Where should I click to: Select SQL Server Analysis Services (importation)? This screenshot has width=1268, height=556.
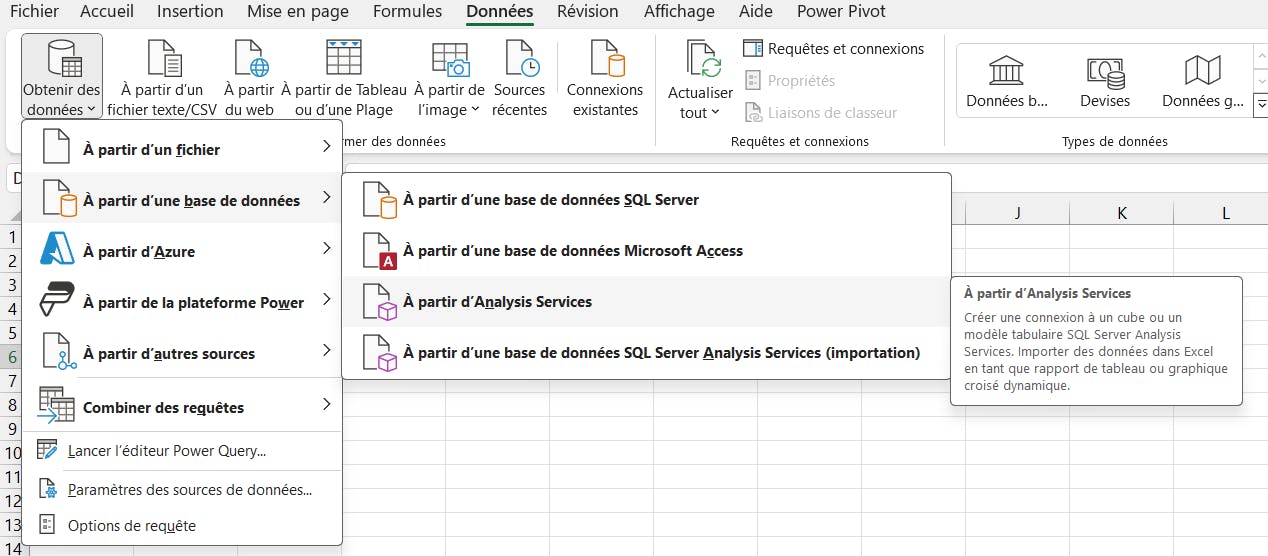(646, 352)
